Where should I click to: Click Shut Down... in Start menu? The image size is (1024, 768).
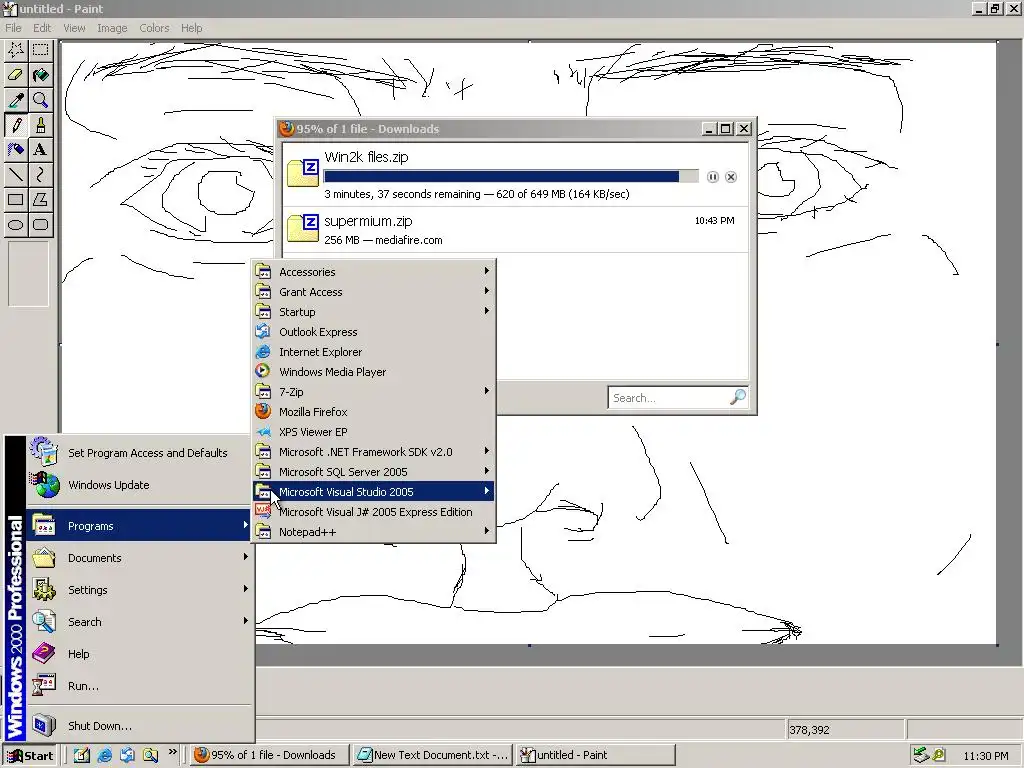click(139, 726)
